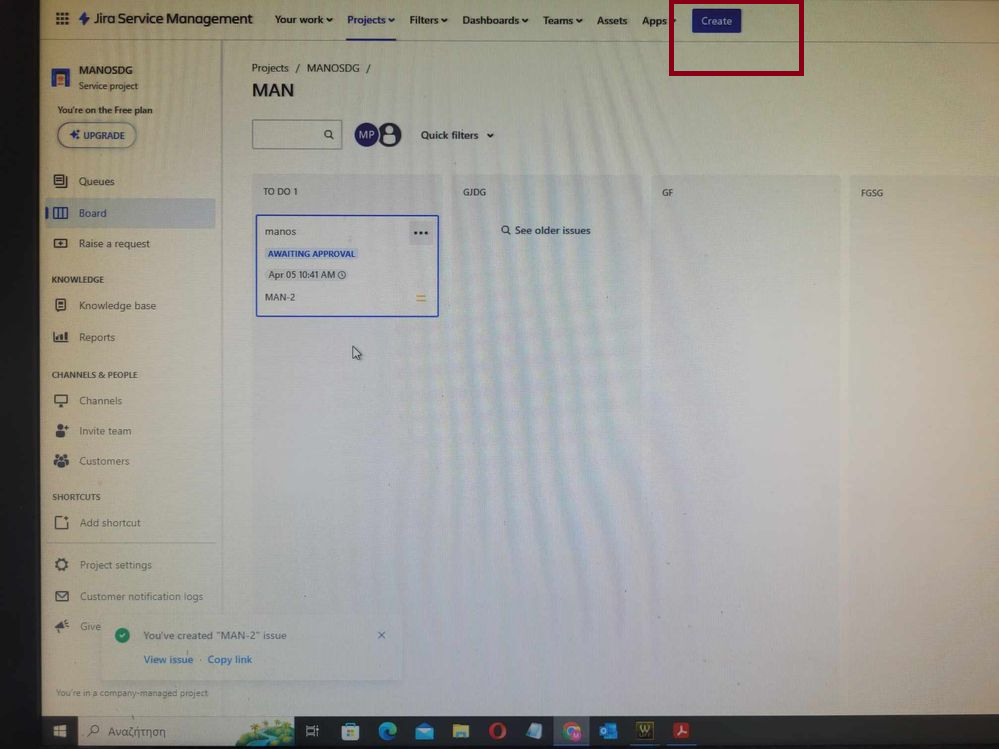Filter by the unassigned avatar
The image size is (999, 749).
point(390,134)
